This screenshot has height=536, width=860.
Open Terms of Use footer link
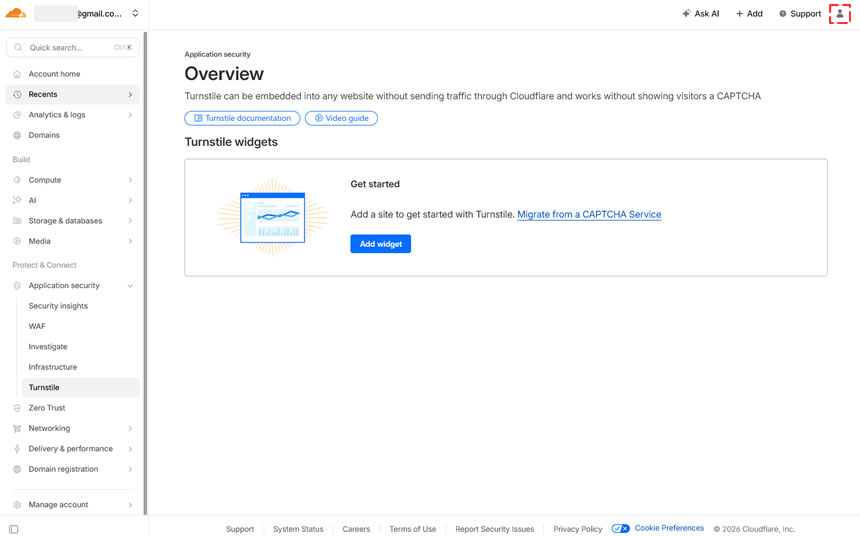coord(412,529)
